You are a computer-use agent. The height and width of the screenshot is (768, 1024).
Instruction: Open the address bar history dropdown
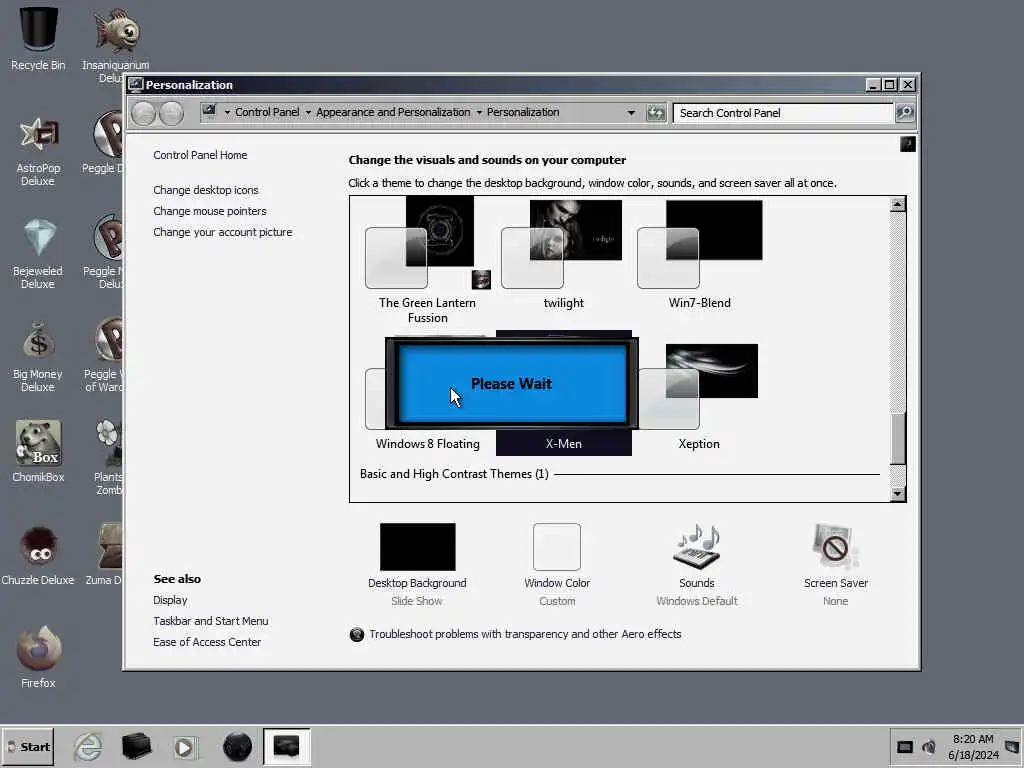[x=631, y=112]
